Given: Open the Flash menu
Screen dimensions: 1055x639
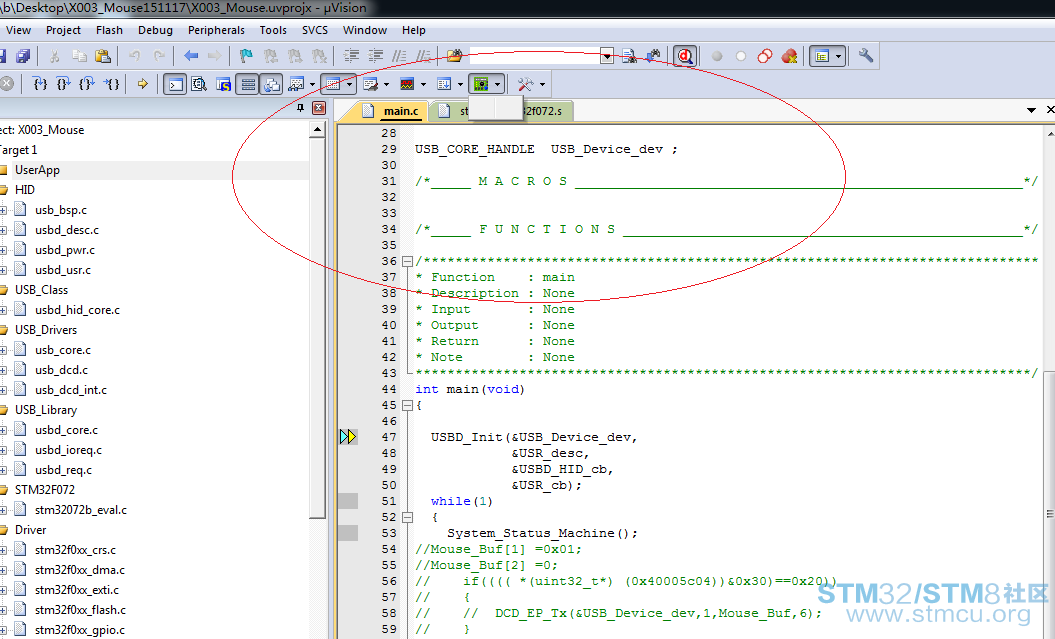Looking at the screenshot, I should [109, 30].
